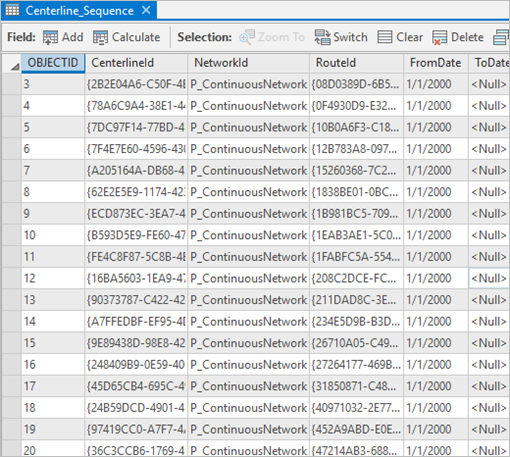Click the RouteId cell of row 9

pos(356,214)
